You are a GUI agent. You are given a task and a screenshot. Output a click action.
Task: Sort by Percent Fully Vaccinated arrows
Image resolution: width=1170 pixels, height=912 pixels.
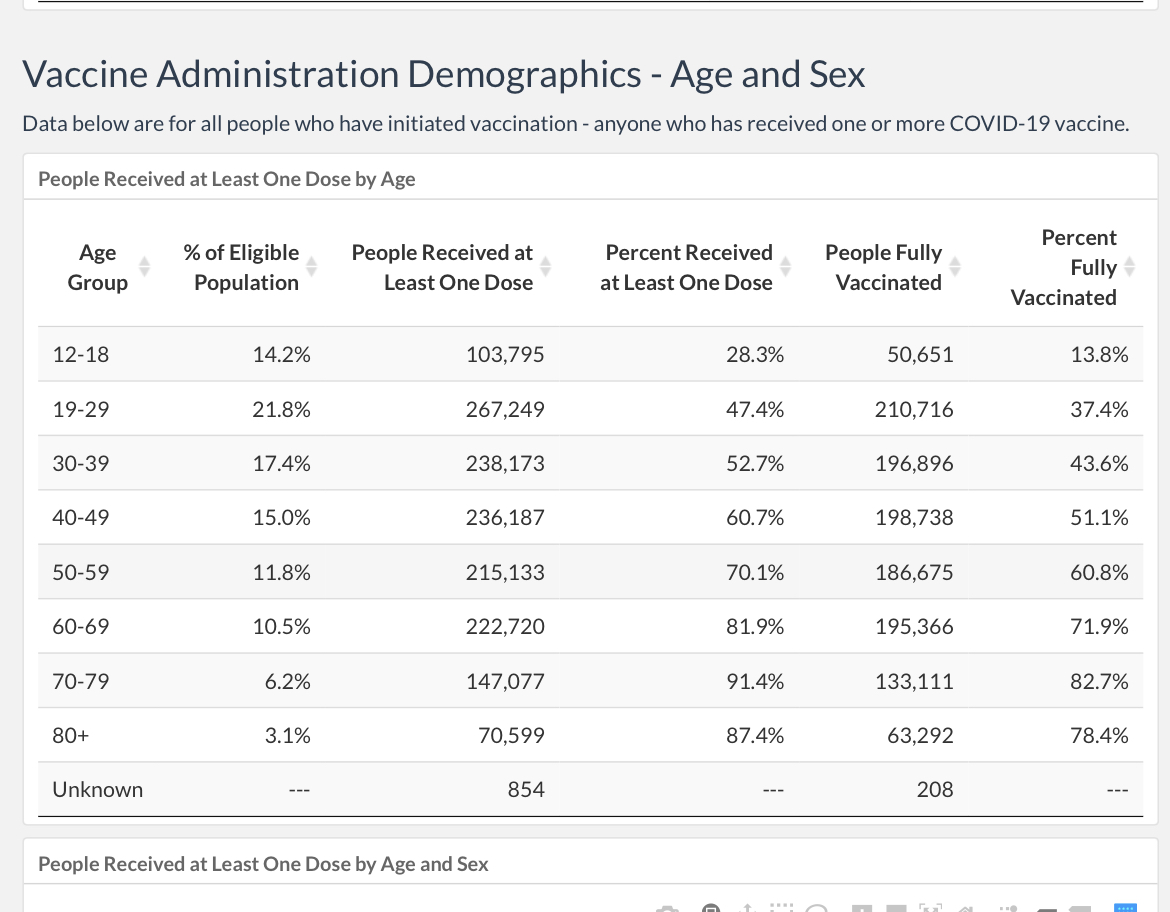point(1129,266)
